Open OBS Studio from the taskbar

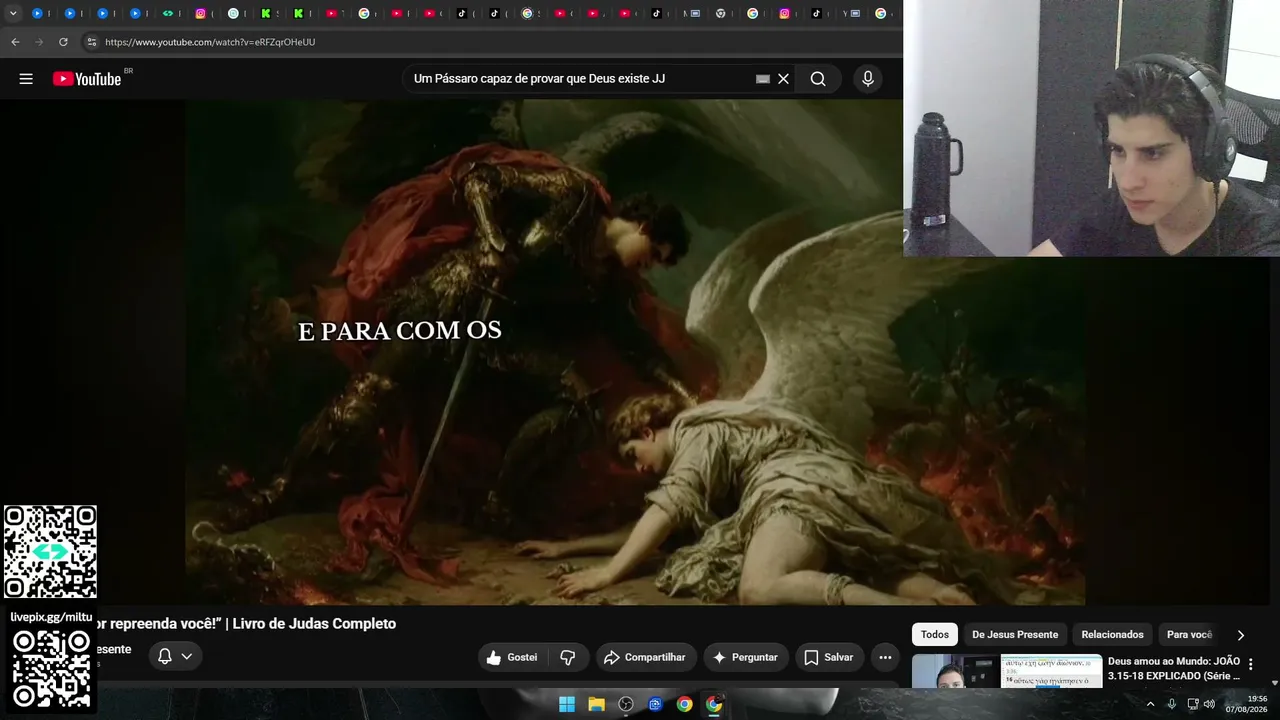[626, 704]
